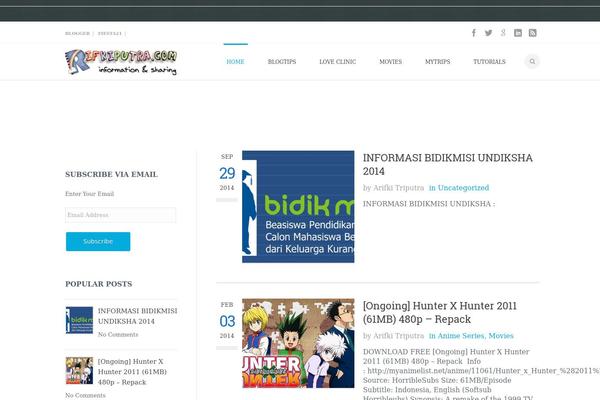Open the BLOGTIPS menu item
Screen dimensions: 600x400
282,62
